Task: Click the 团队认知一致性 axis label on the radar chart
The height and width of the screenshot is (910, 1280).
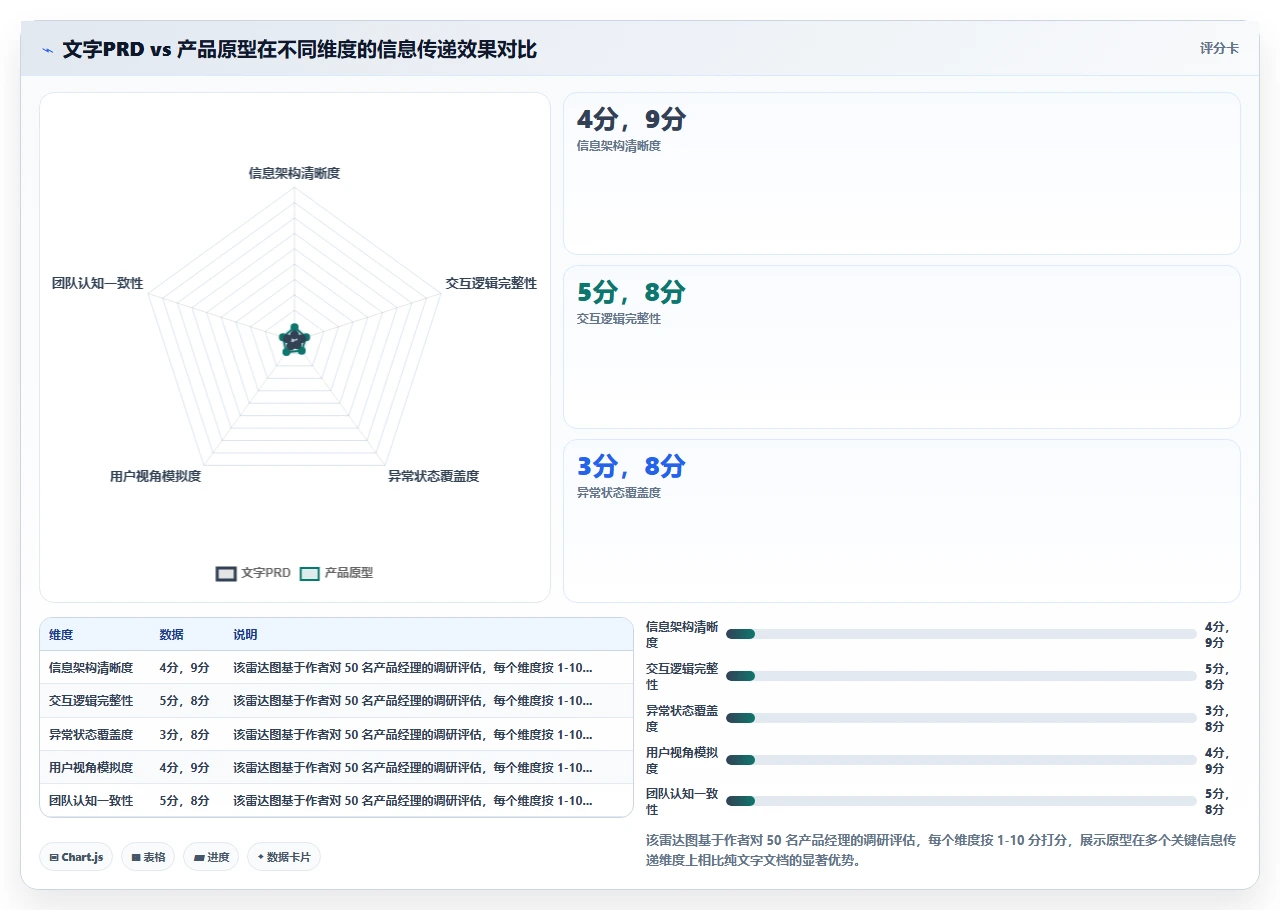Action: [97, 283]
